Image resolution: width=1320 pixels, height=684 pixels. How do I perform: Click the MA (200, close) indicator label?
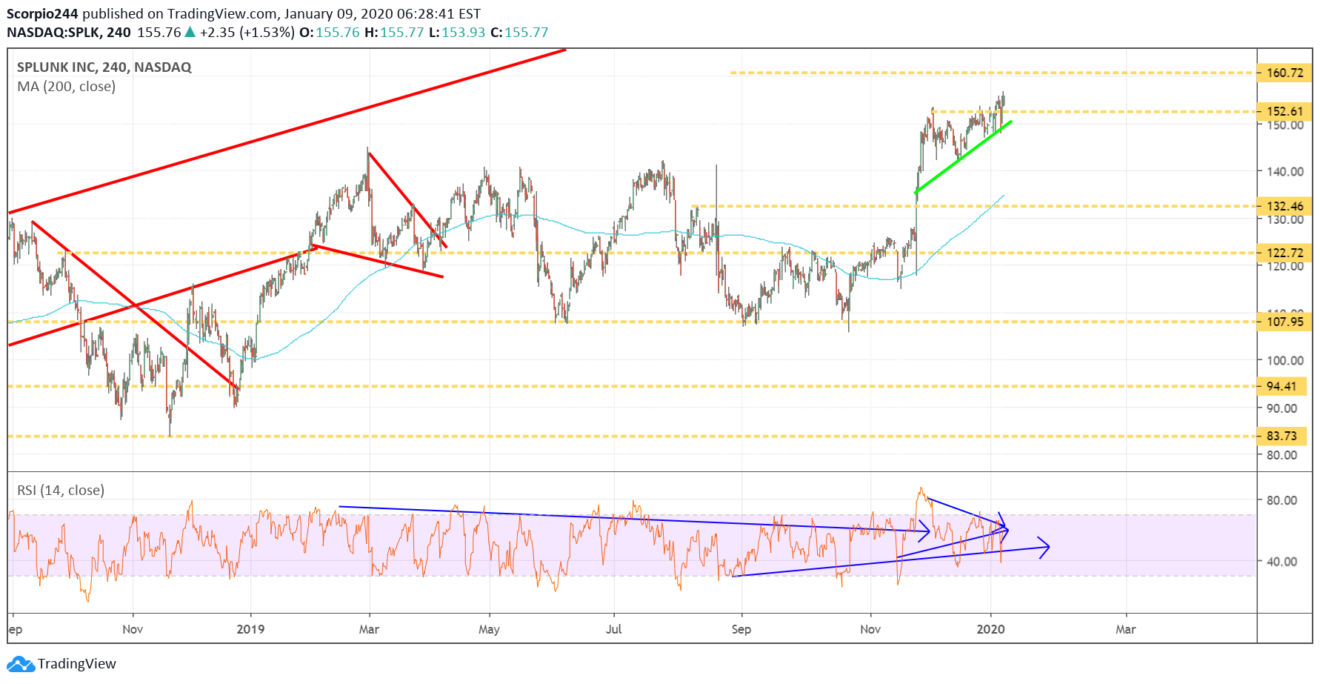[66, 86]
